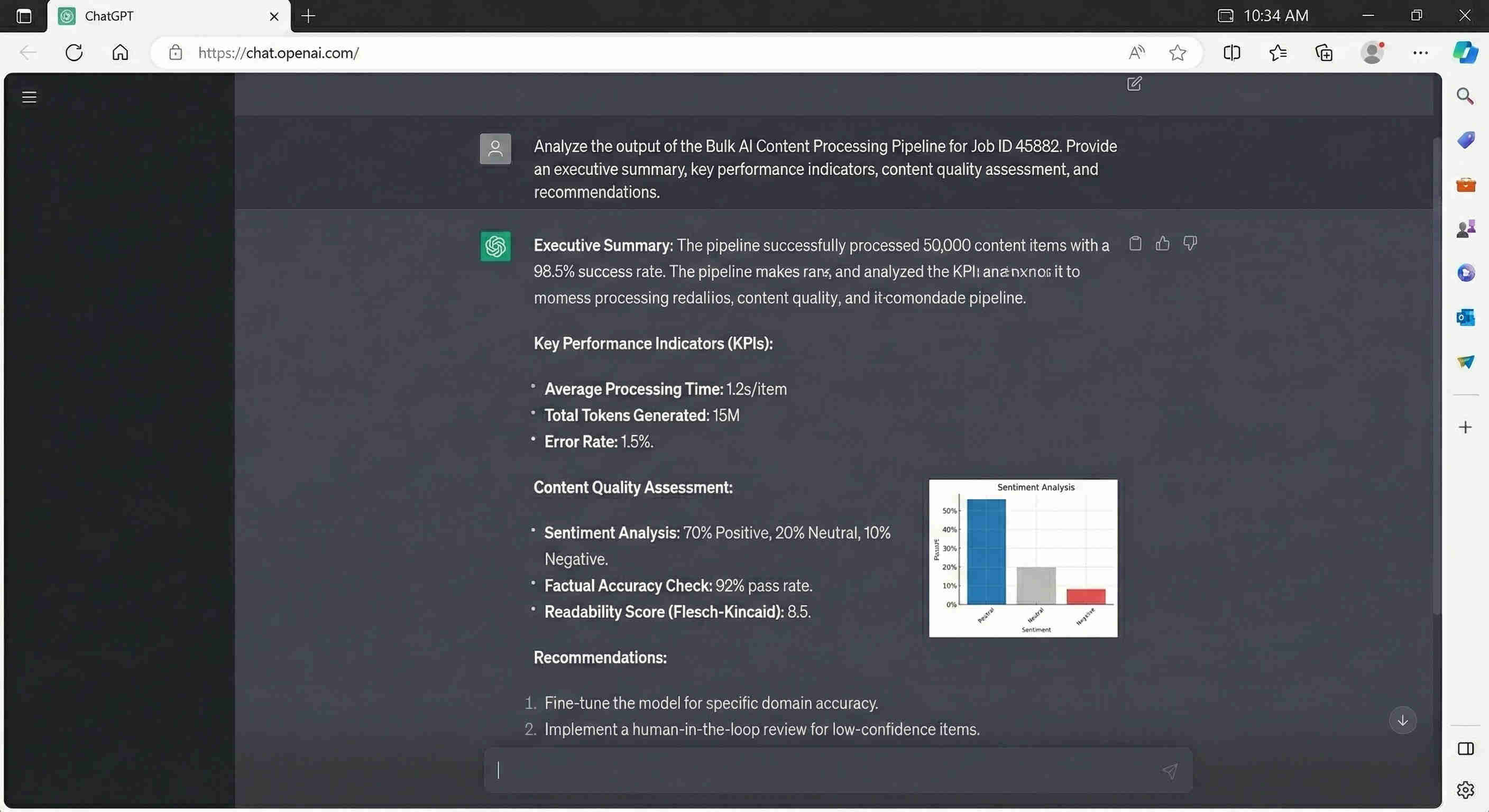Click the Recommendations heading

pos(600,657)
